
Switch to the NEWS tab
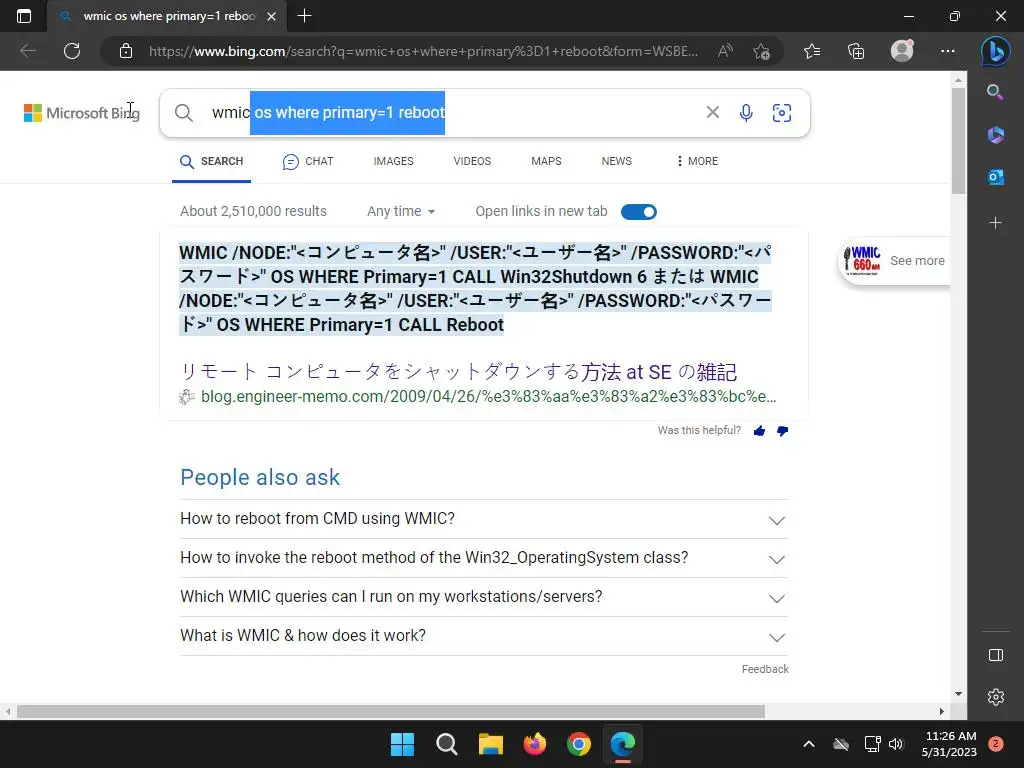[616, 161]
